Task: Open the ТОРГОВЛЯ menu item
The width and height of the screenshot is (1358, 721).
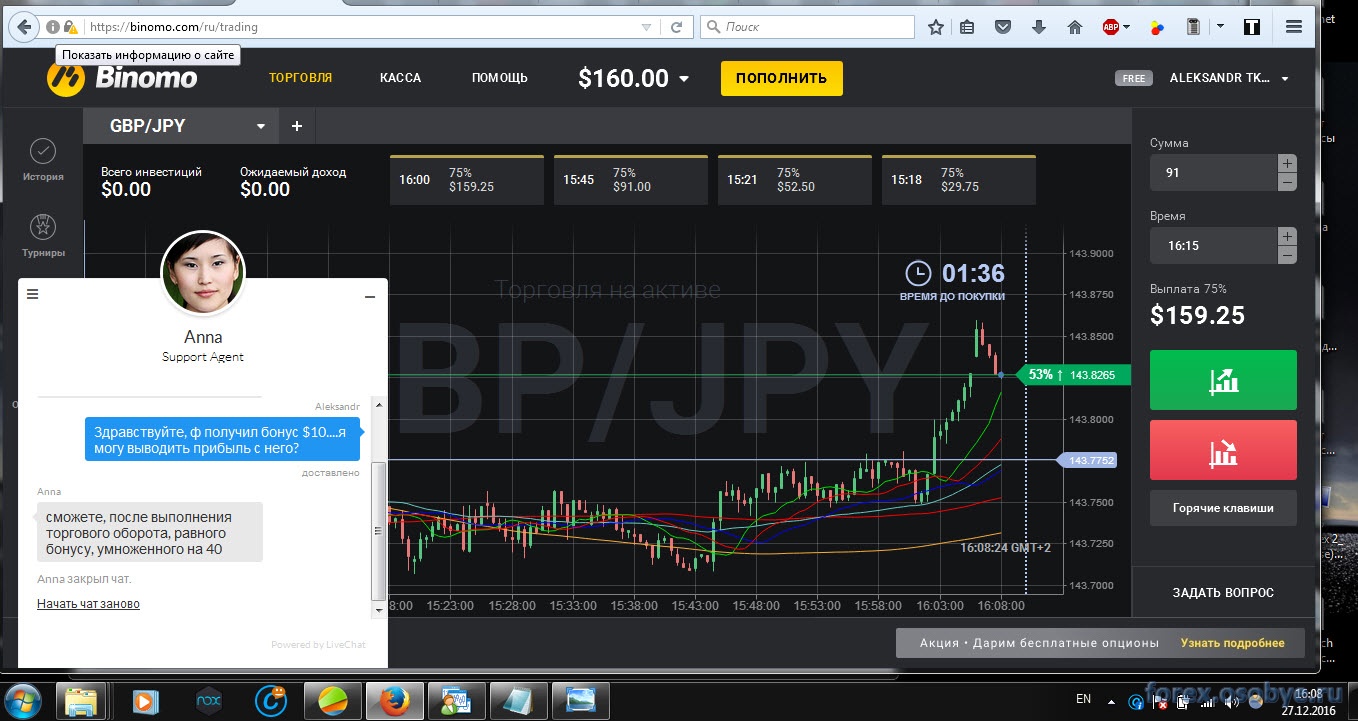Action: tap(301, 77)
